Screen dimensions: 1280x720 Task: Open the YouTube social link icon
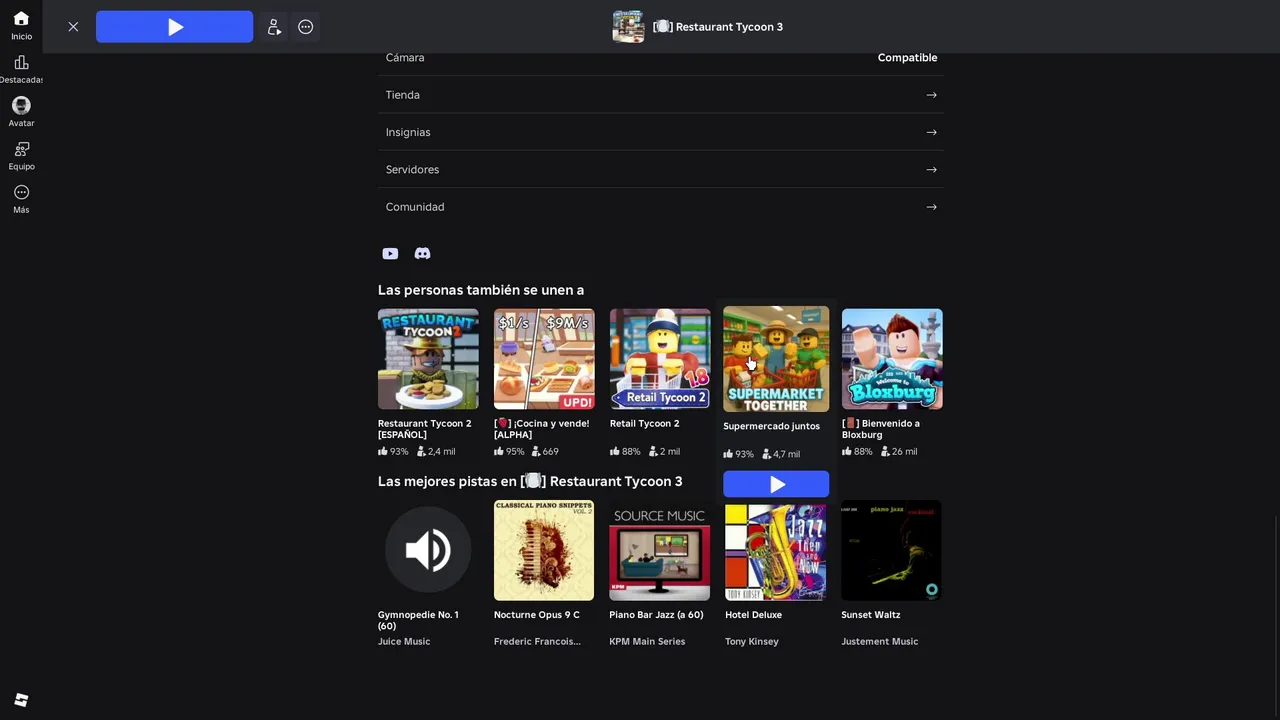390,254
